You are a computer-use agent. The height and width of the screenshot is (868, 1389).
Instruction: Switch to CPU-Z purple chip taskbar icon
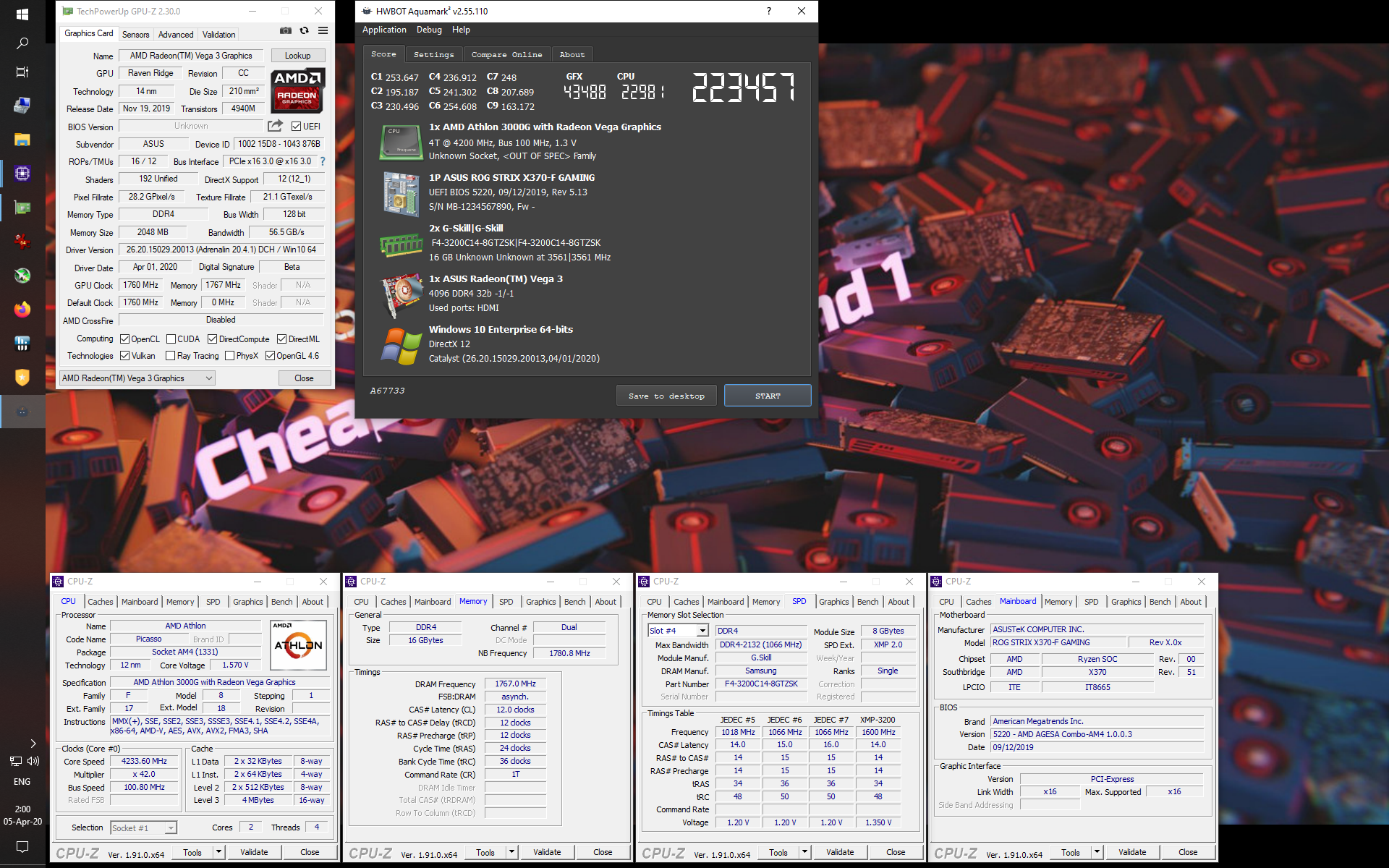[x=22, y=174]
